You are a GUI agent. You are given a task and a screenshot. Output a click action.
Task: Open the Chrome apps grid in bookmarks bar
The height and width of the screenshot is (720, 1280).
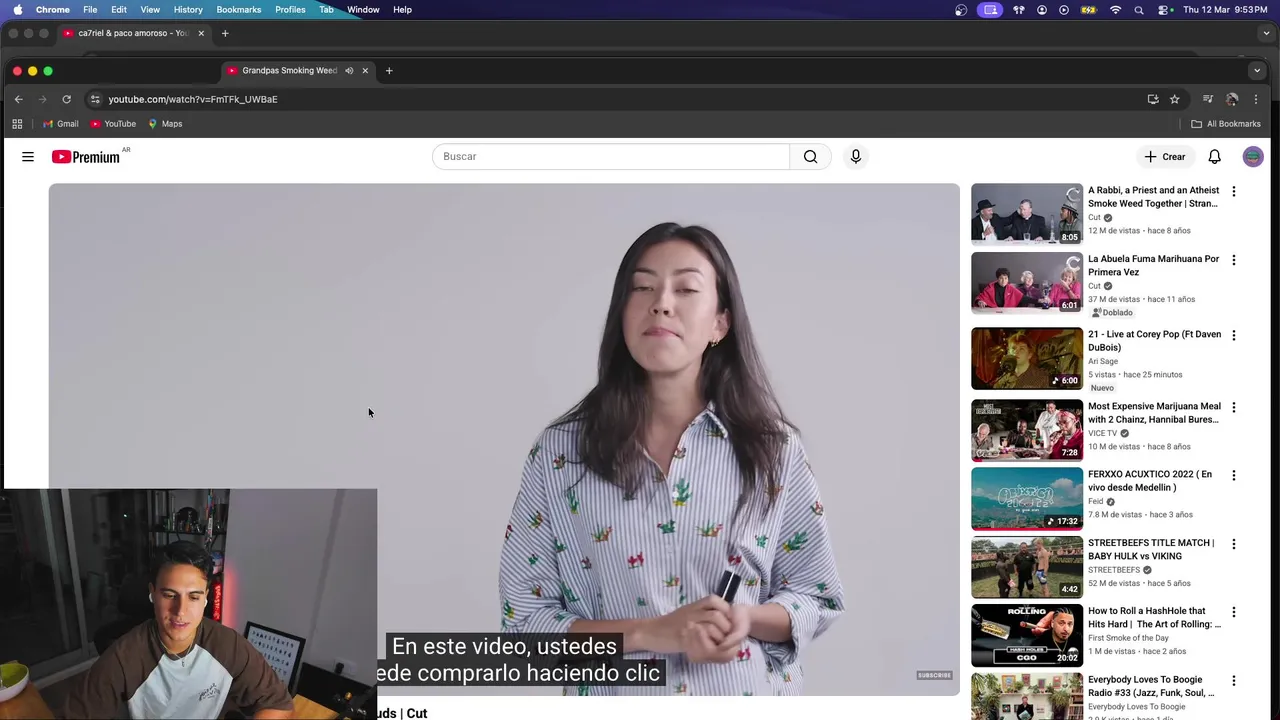[x=17, y=124]
